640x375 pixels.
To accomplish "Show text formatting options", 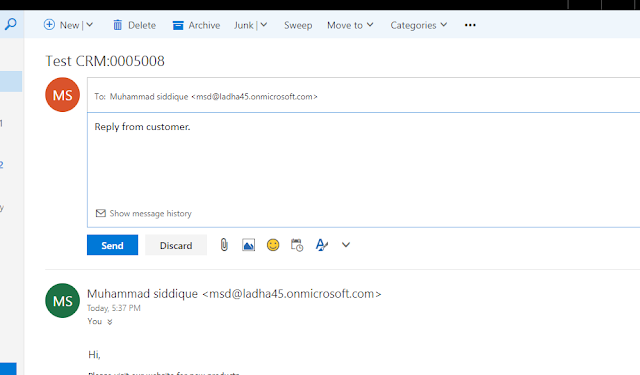I will [322, 245].
